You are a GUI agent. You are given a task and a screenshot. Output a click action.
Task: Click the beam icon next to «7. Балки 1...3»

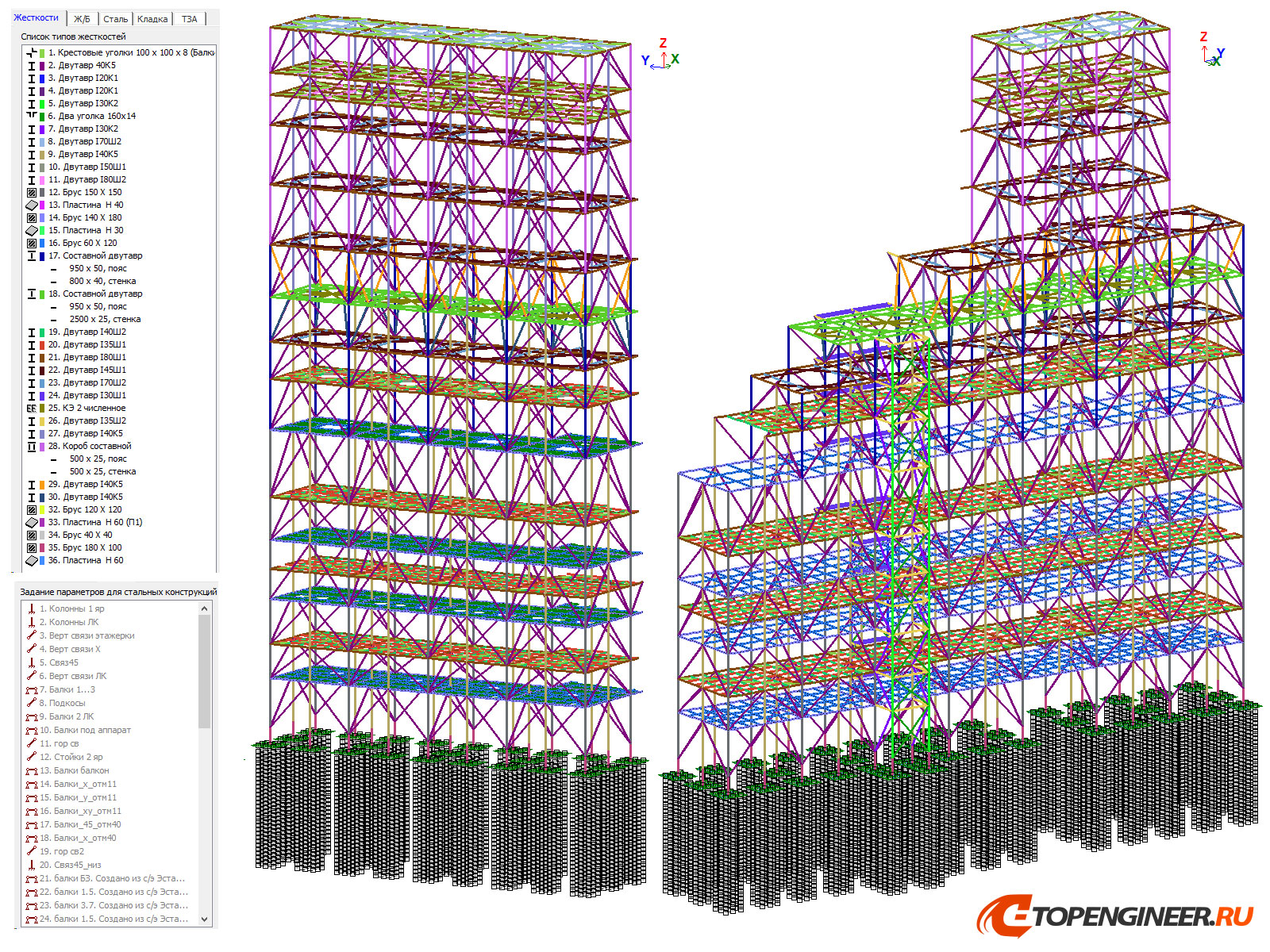click(30, 689)
